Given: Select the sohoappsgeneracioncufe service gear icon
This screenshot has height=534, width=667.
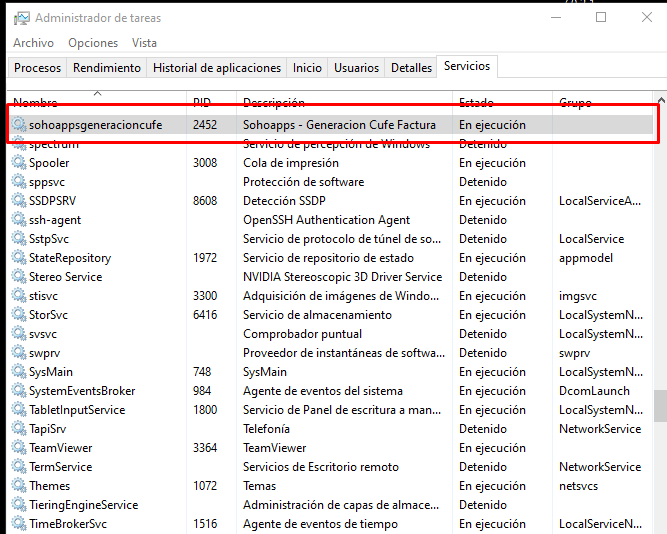Looking at the screenshot, I should tap(18, 125).
